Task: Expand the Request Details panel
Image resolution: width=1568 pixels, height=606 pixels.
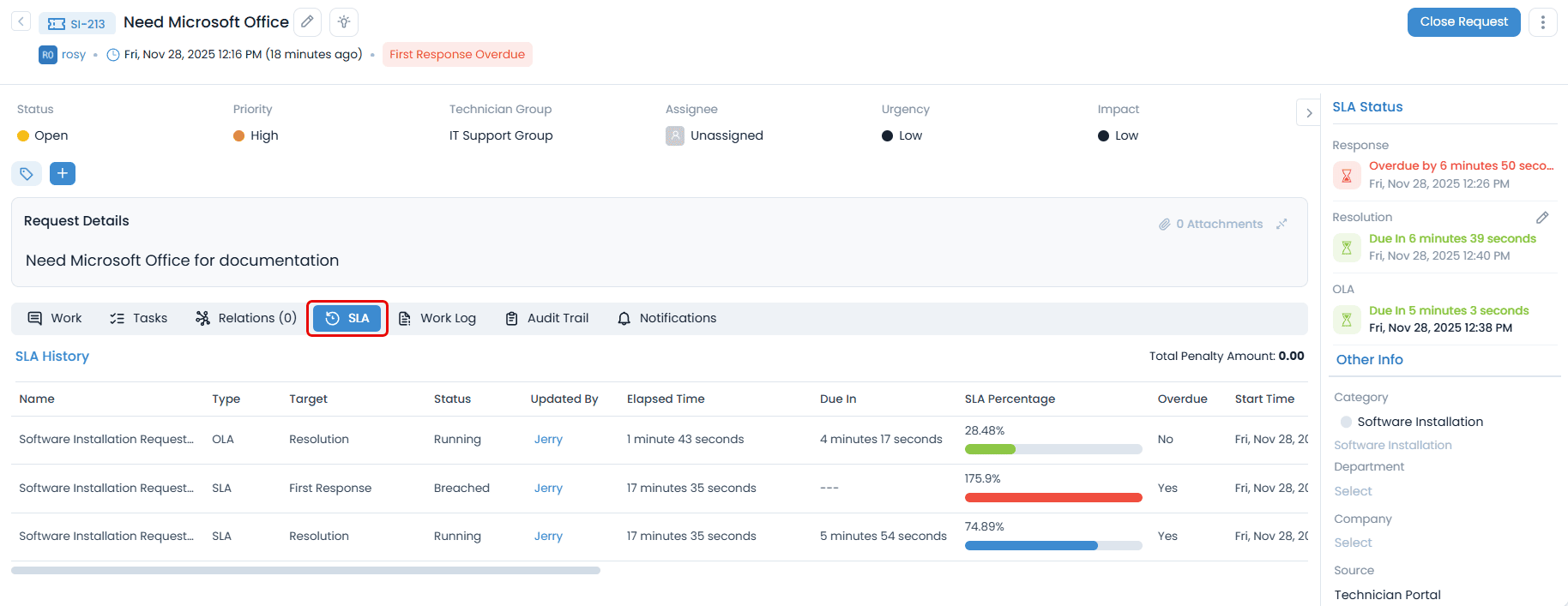Action: point(1282,225)
